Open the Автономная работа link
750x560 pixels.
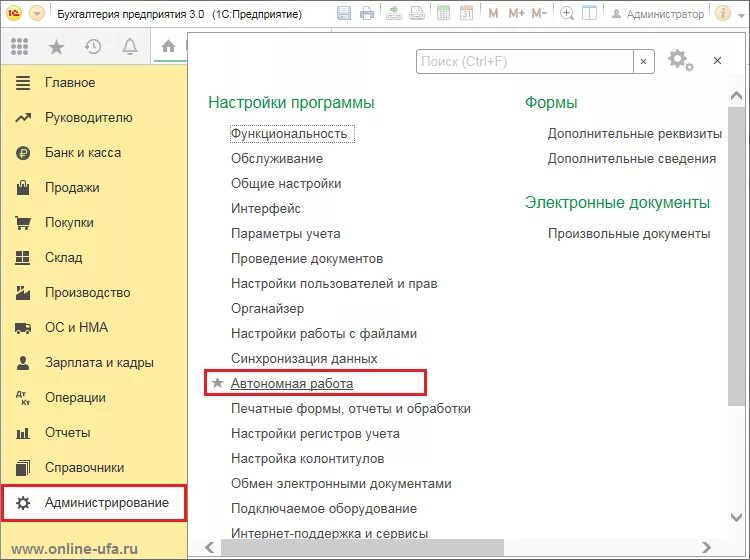(292, 384)
